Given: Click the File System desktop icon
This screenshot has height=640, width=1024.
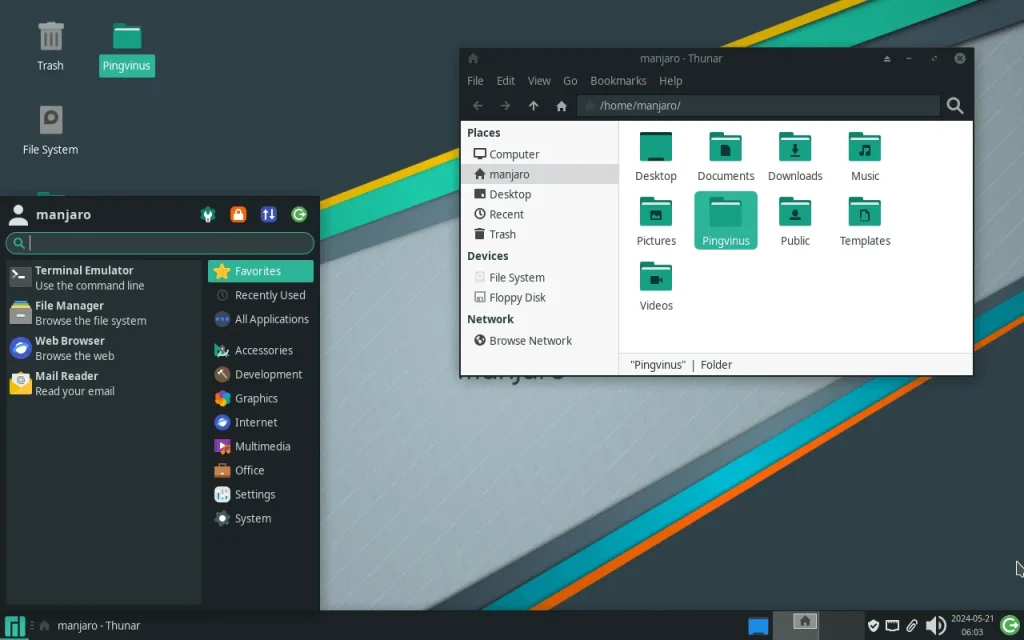Looking at the screenshot, I should pyautogui.click(x=50, y=131).
